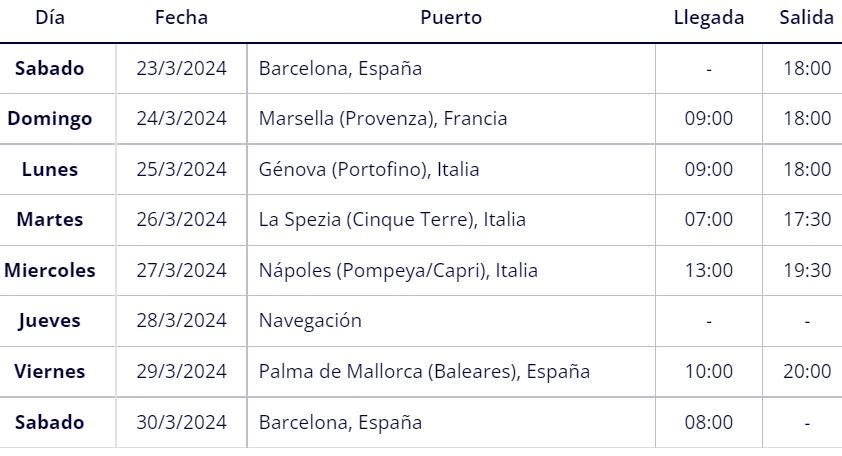Screen dimensions: 842x456
Task: Click the 13:00 arrival time
Action: pos(709,270)
